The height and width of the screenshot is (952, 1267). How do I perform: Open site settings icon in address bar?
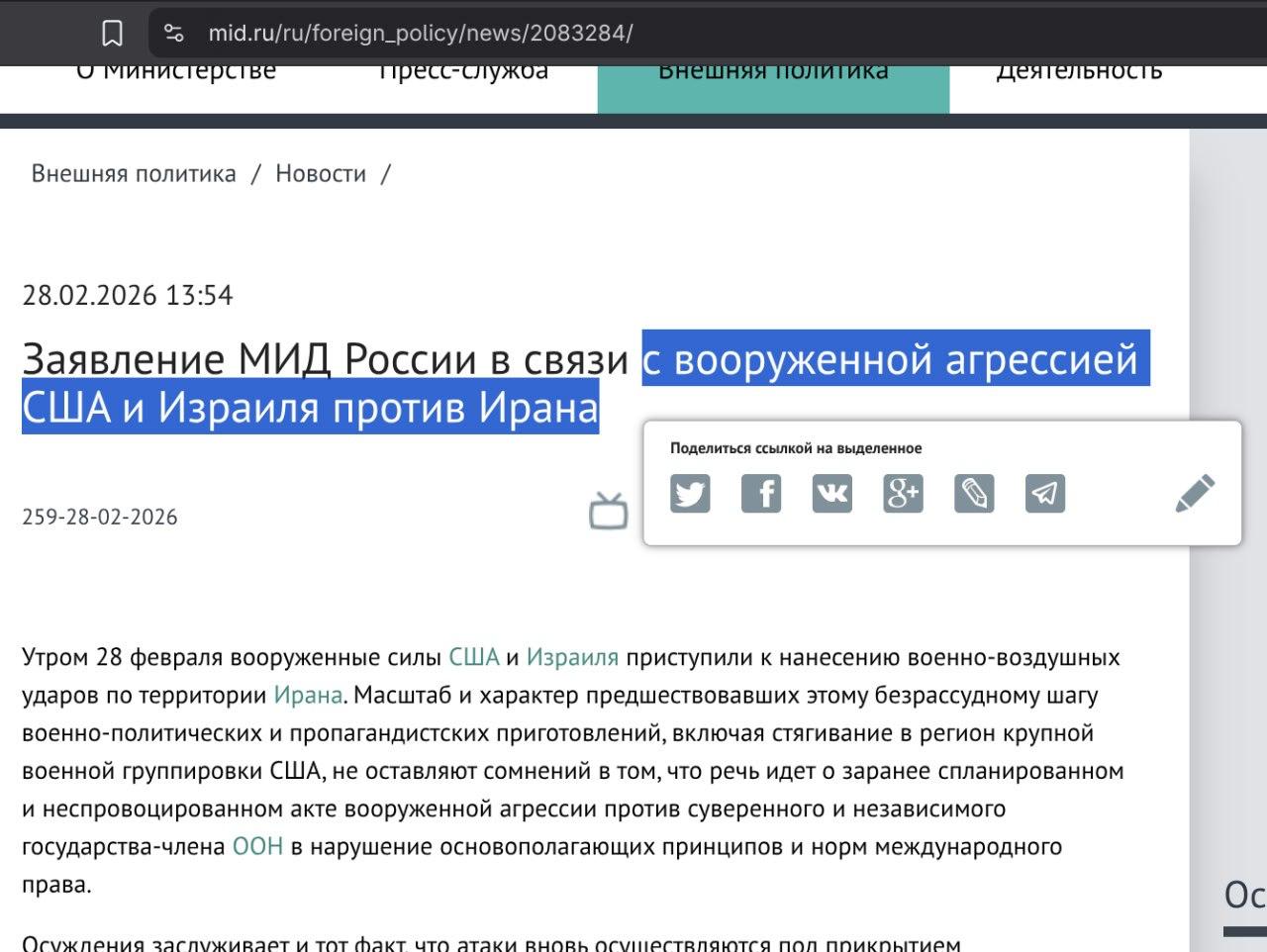174,34
